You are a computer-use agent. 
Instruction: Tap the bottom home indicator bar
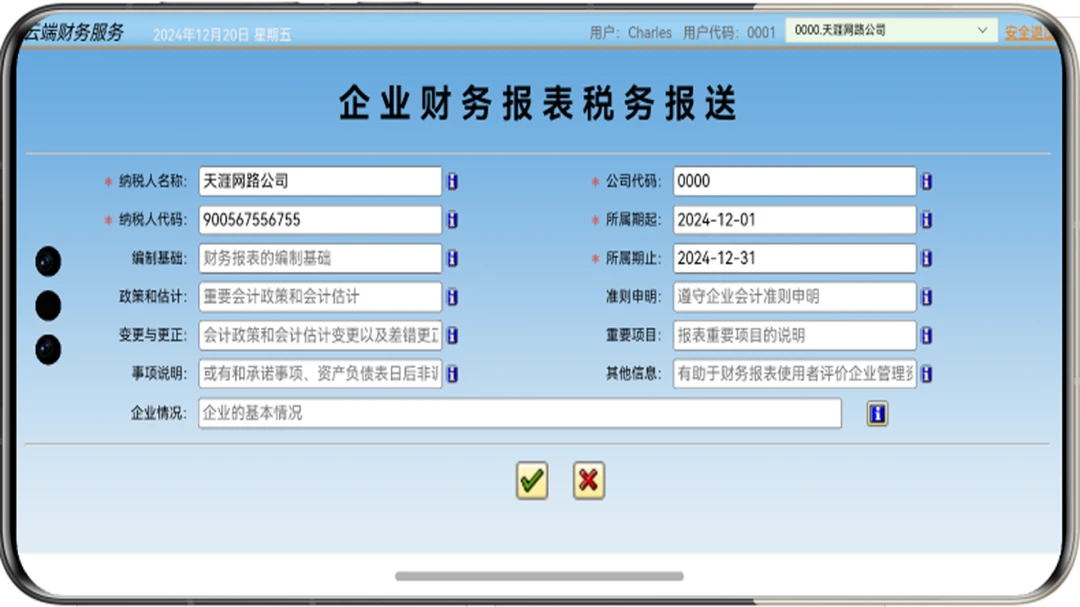539,576
